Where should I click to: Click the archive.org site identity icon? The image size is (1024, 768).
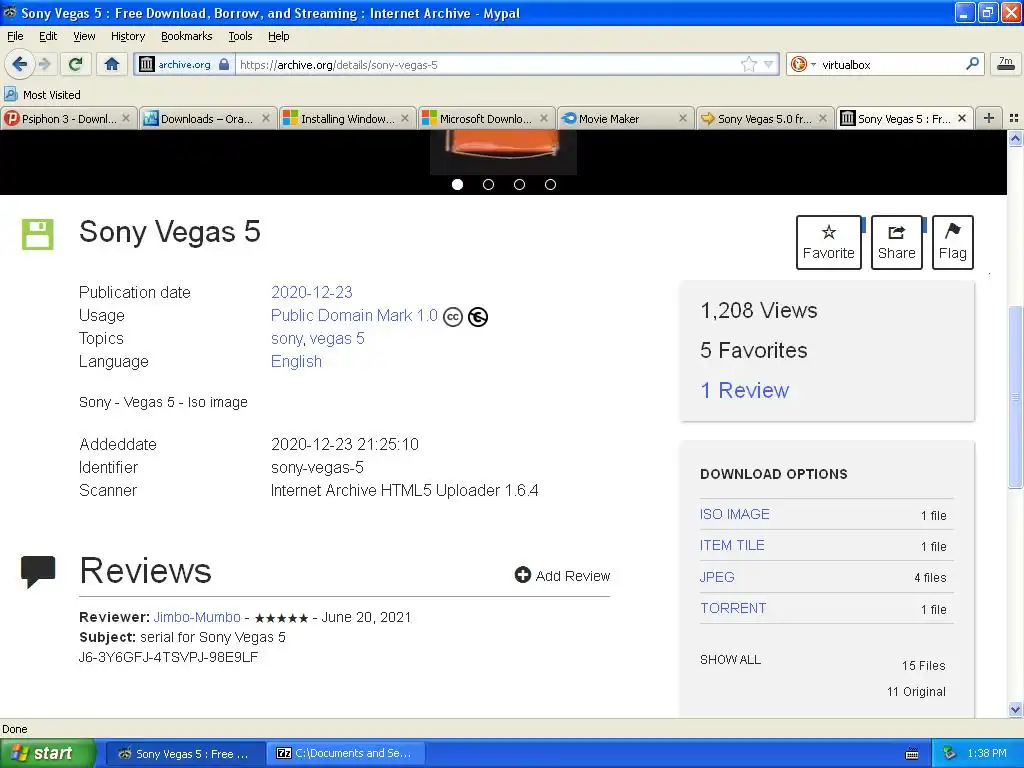click(x=148, y=64)
